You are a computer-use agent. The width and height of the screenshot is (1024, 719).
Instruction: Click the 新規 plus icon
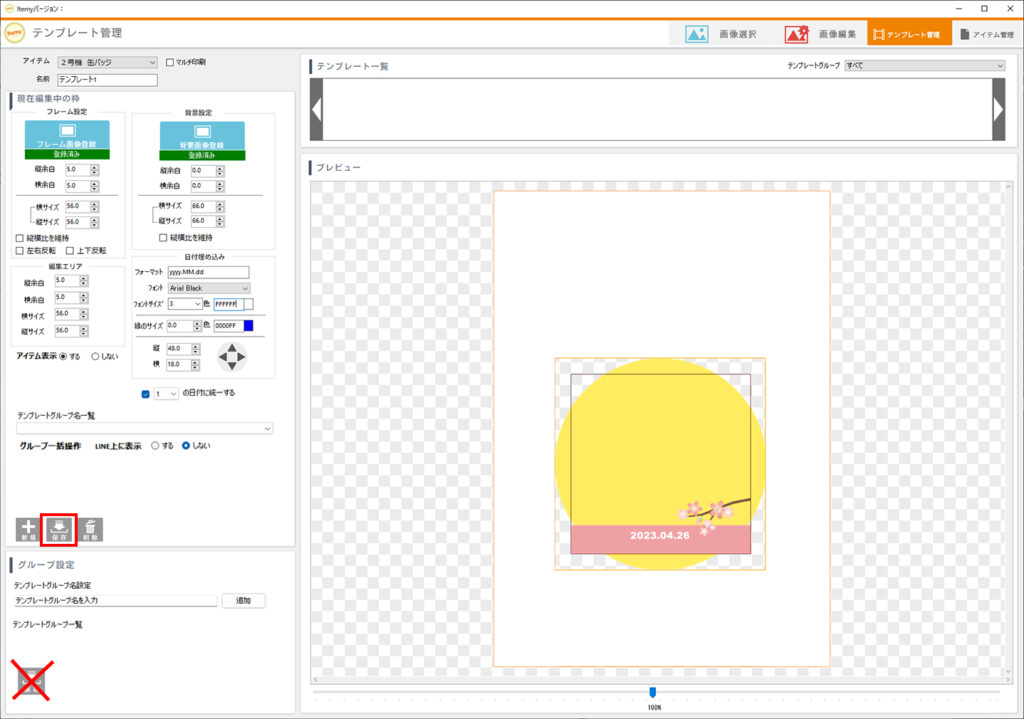click(27, 529)
